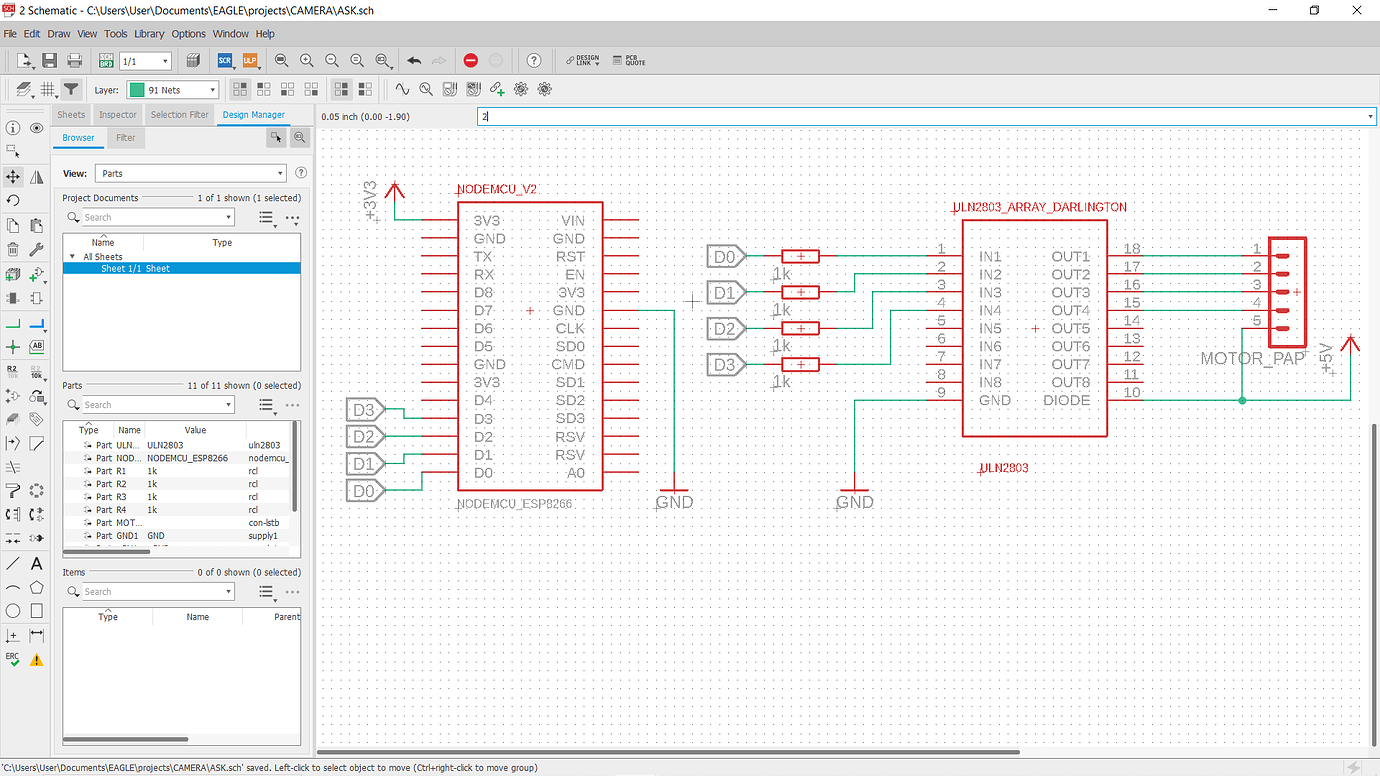Open the ULP script icon

249,61
